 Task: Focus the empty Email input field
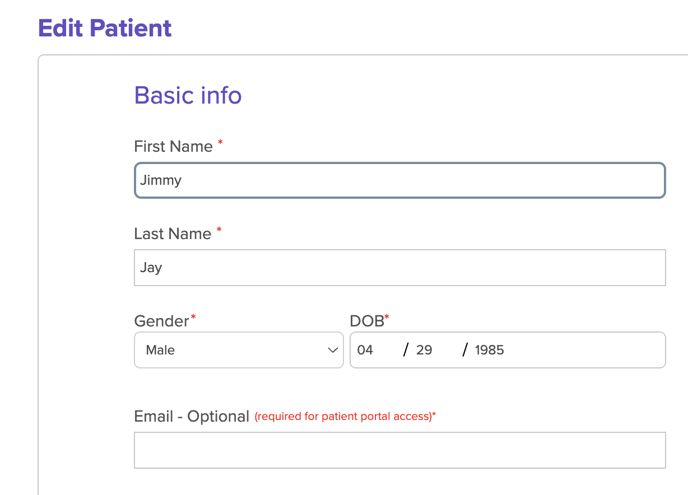point(399,450)
